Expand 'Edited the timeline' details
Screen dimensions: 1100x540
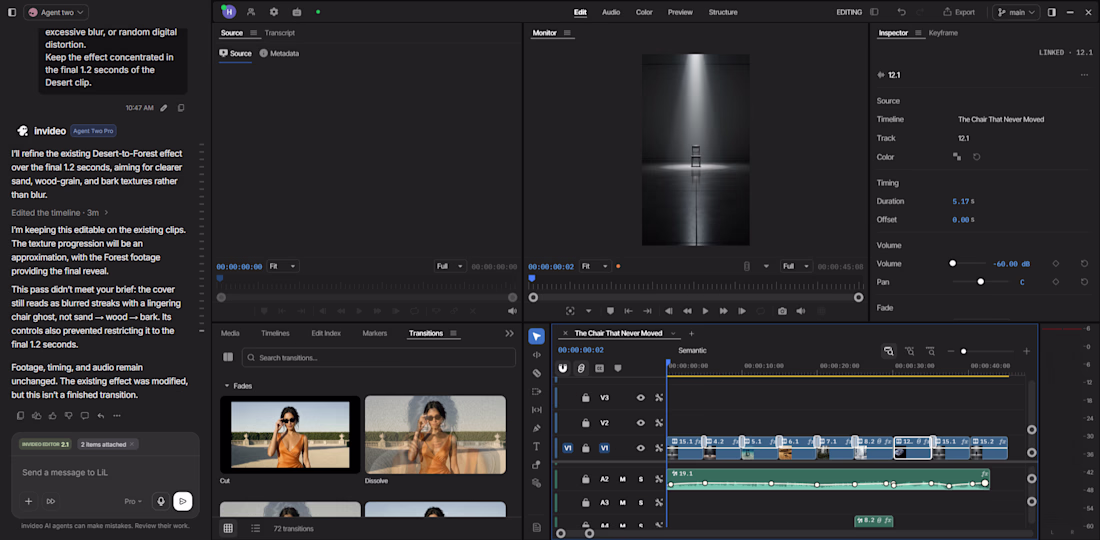coord(60,212)
